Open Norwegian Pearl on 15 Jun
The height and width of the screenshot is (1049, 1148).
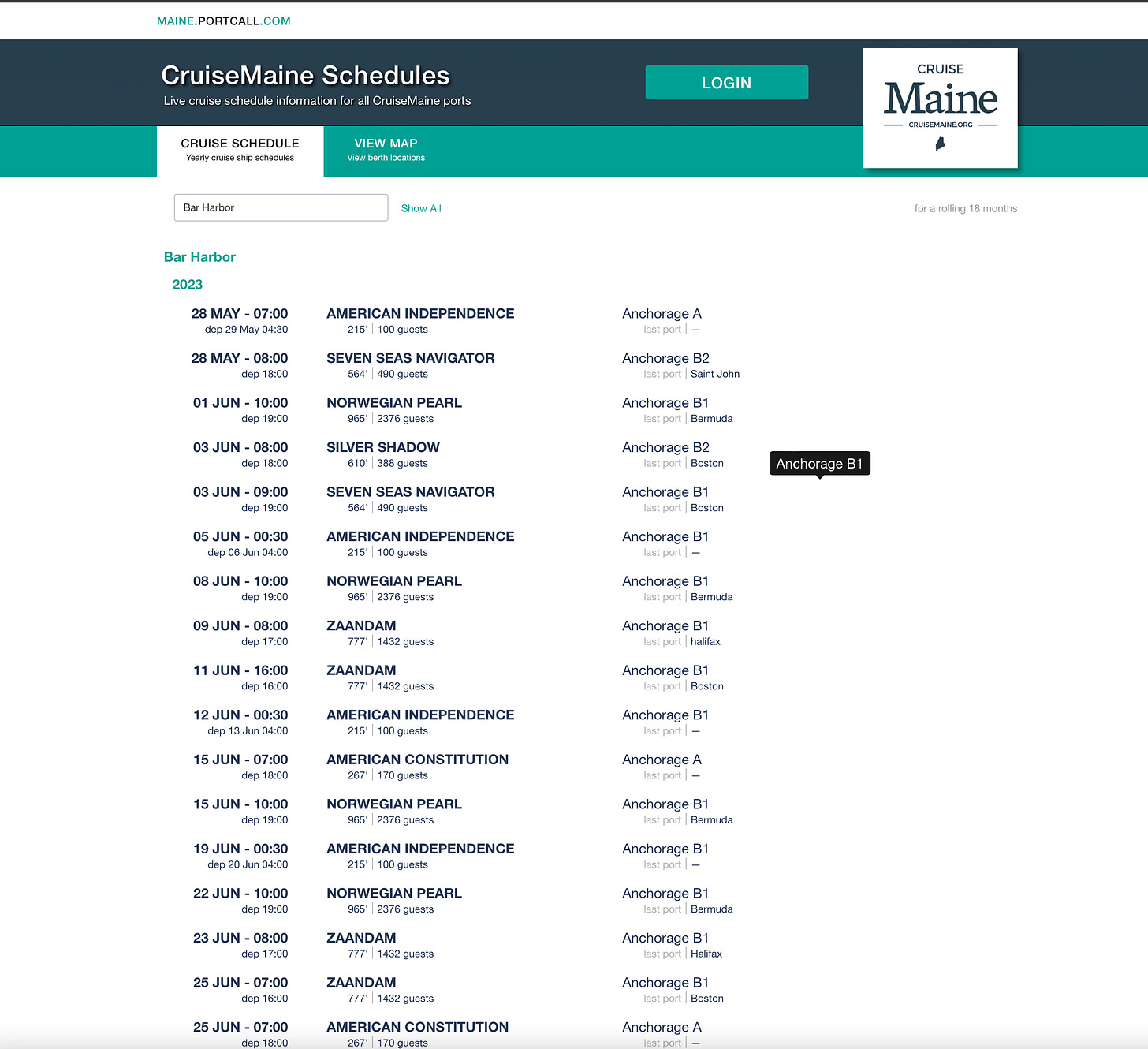click(394, 804)
